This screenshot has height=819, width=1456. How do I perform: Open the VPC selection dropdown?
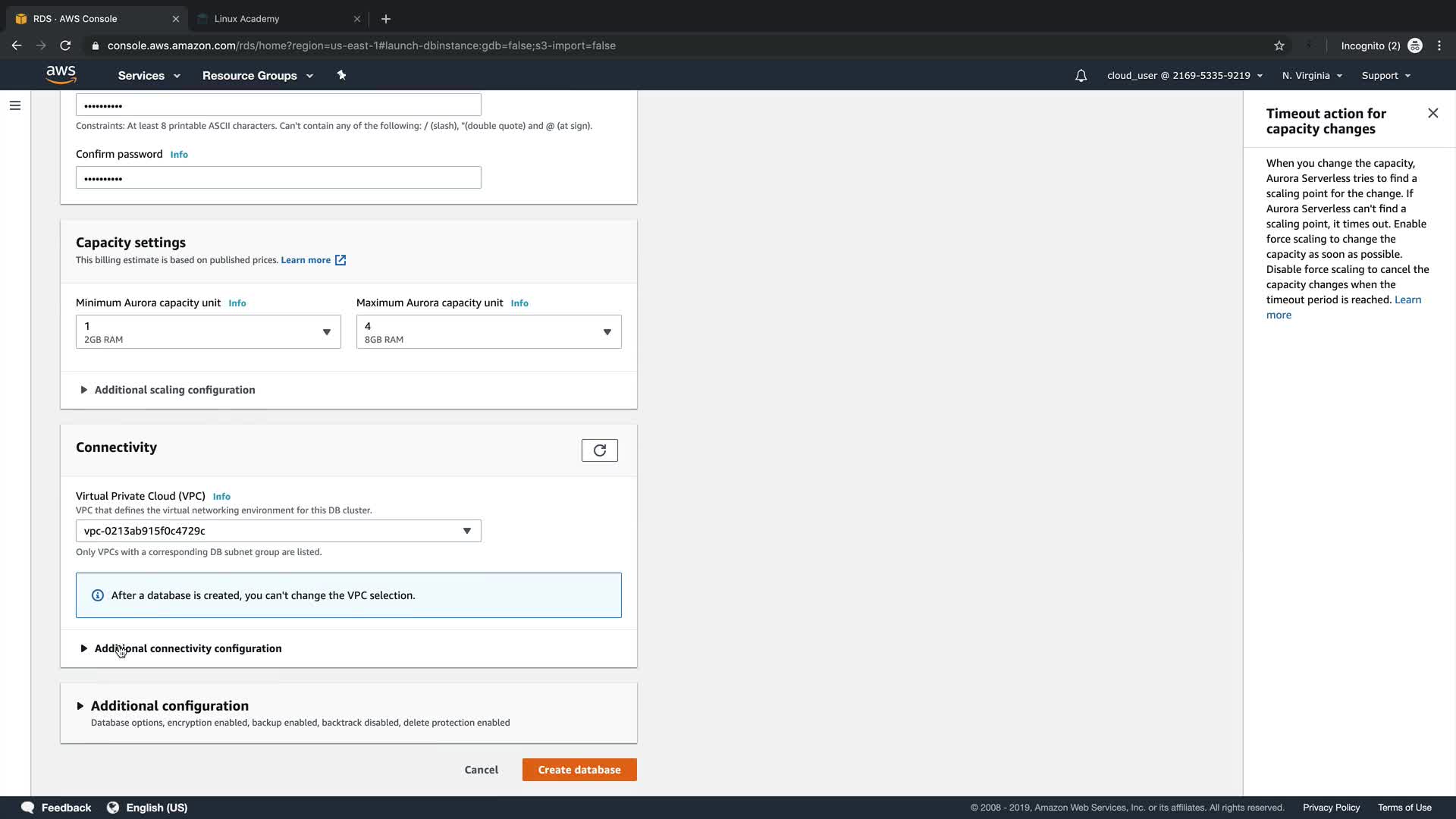click(278, 531)
